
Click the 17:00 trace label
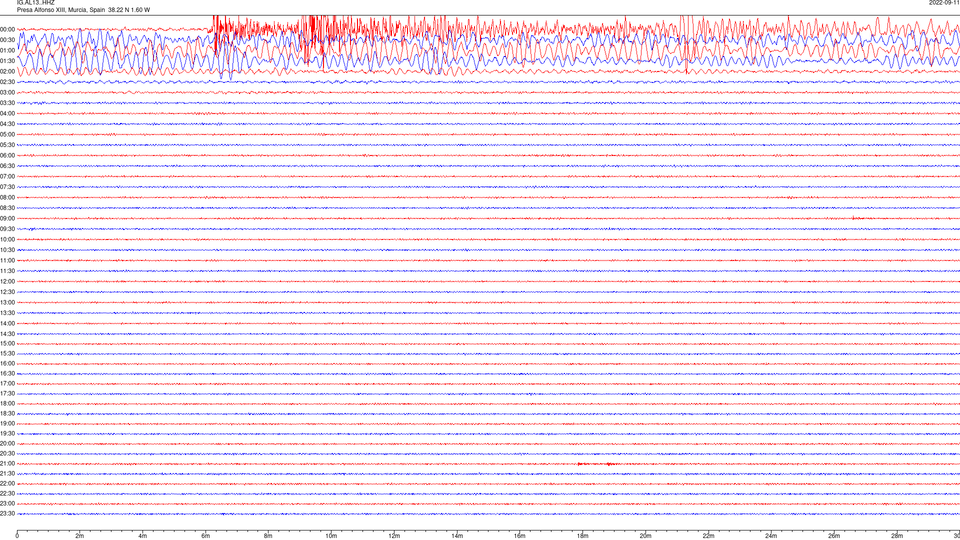tap(7, 384)
